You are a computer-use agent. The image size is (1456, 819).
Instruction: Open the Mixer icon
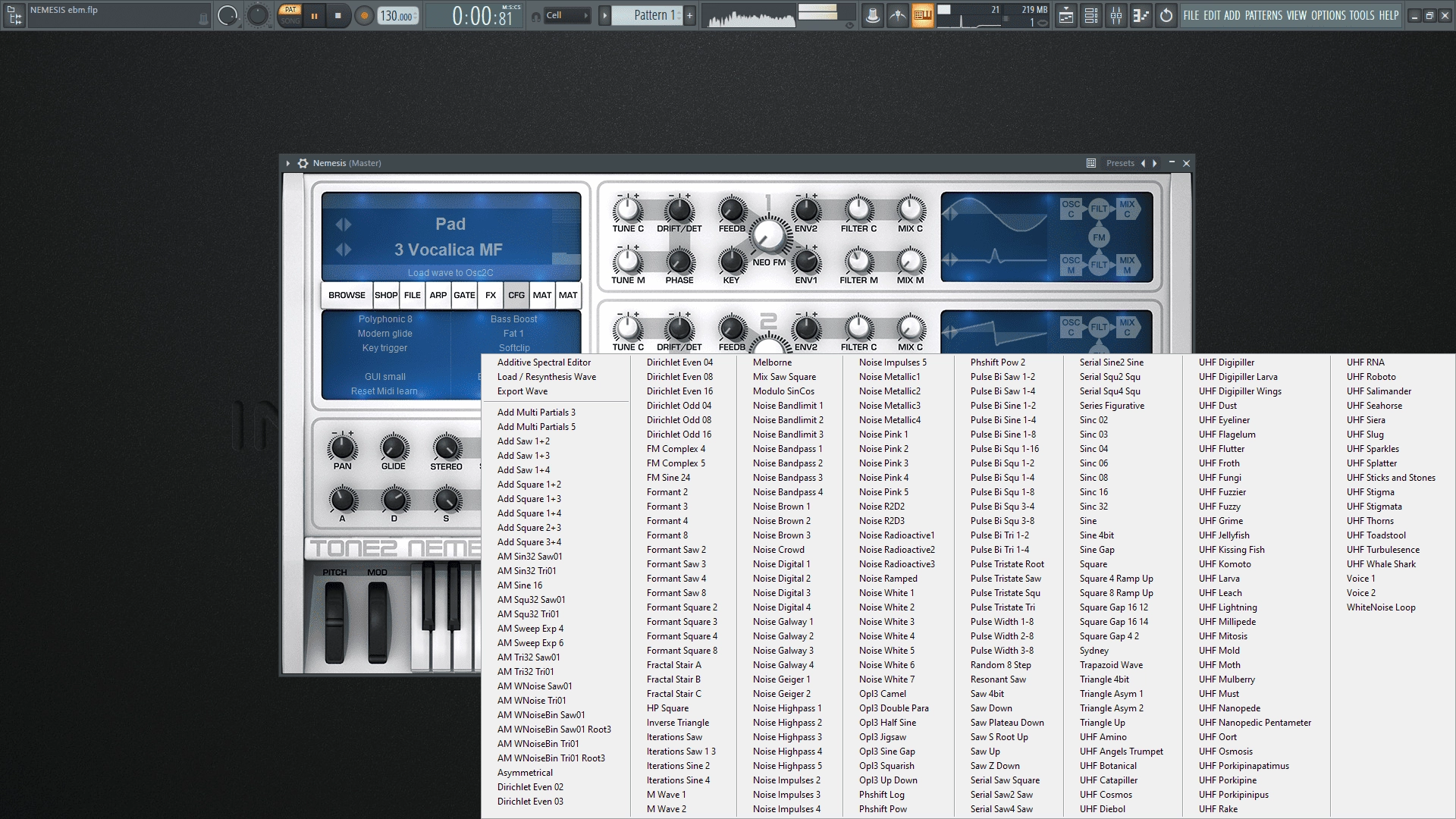click(1116, 15)
